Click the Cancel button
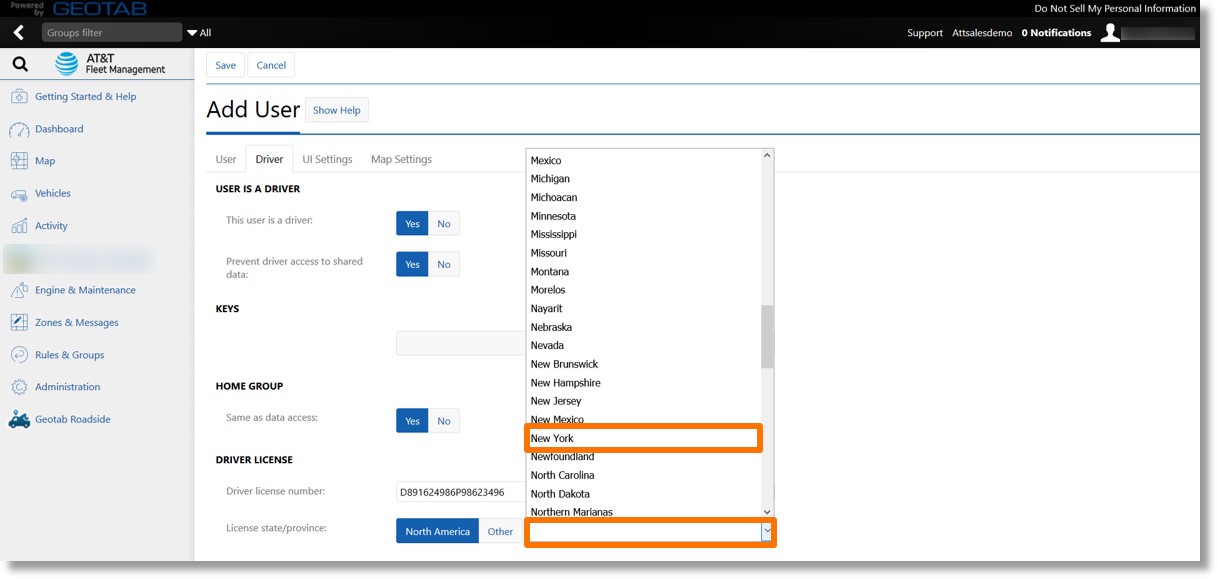This screenshot has height=579, width=1218. pos(271,65)
